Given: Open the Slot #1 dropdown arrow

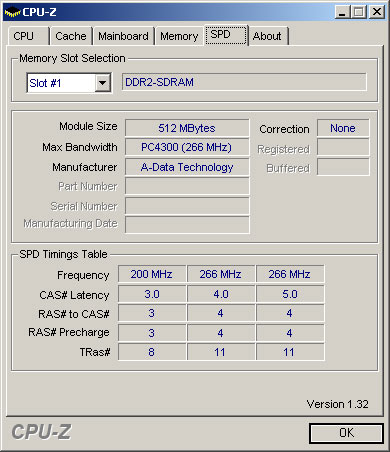Looking at the screenshot, I should pos(103,83).
